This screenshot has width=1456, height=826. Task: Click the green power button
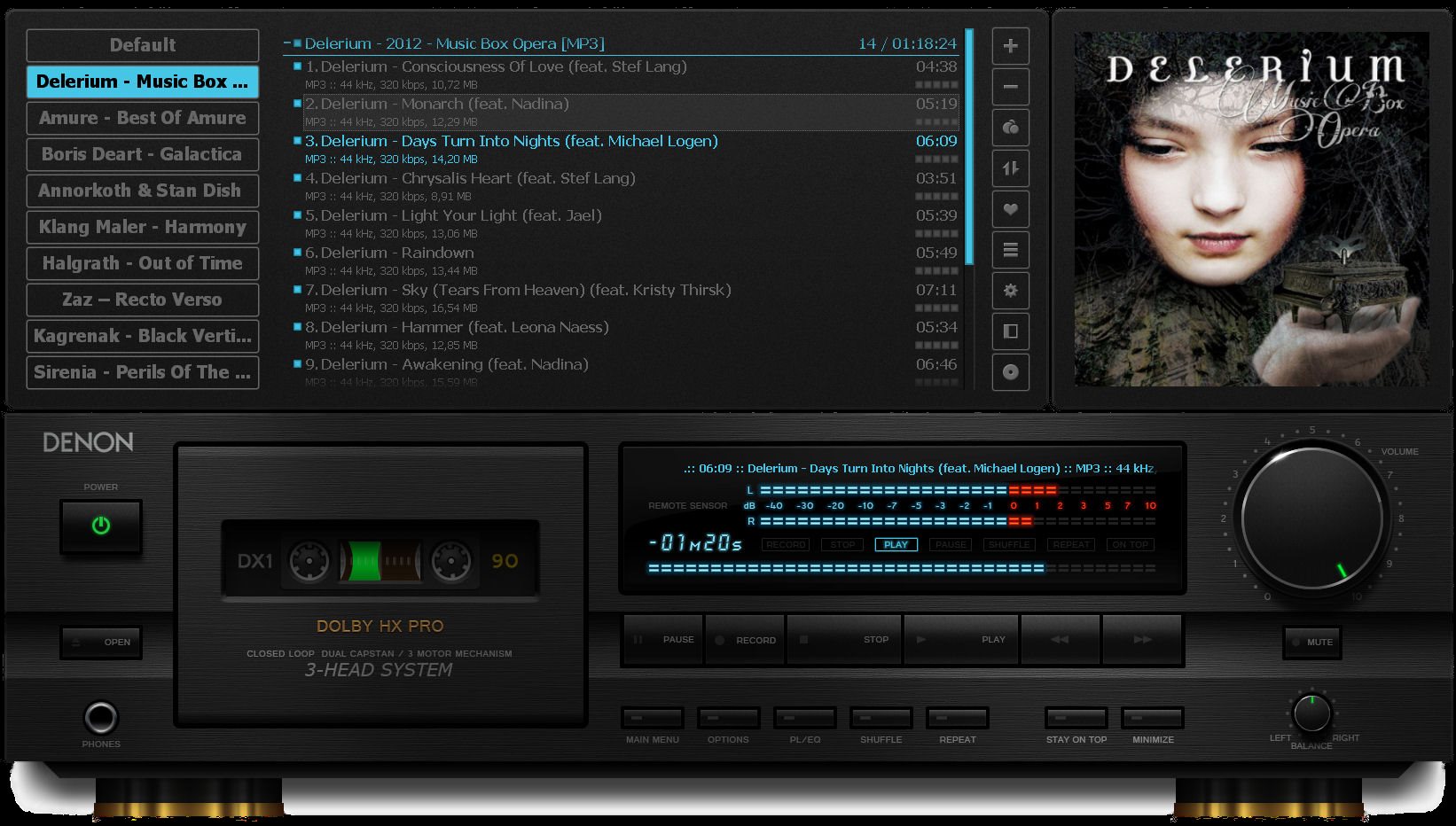click(x=101, y=526)
